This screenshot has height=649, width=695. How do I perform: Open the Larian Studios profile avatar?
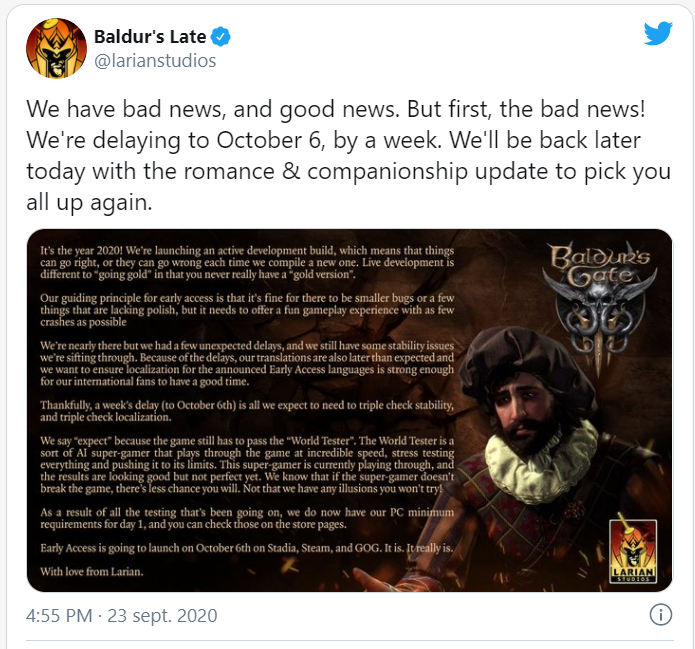pos(57,48)
